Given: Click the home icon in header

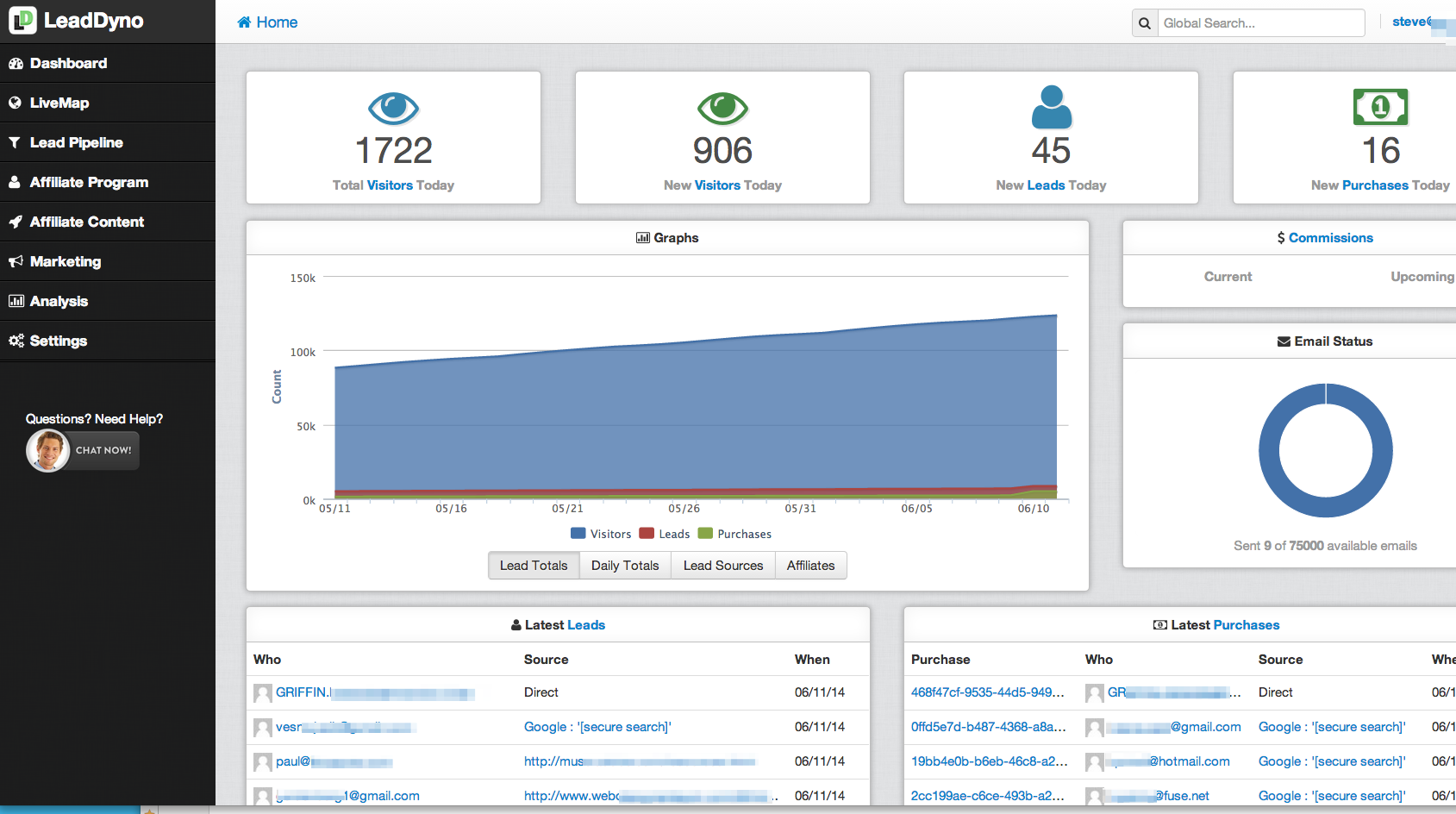Looking at the screenshot, I should 245,22.
